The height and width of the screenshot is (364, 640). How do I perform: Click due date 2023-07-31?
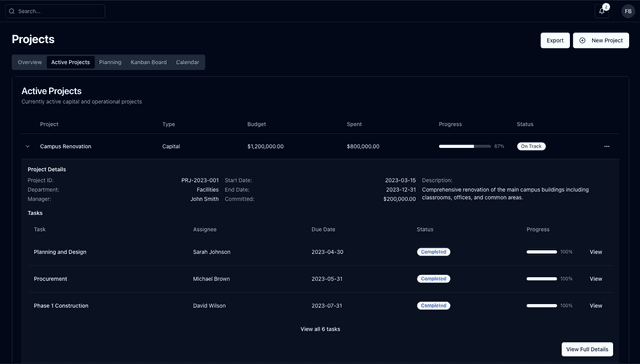coord(327,306)
